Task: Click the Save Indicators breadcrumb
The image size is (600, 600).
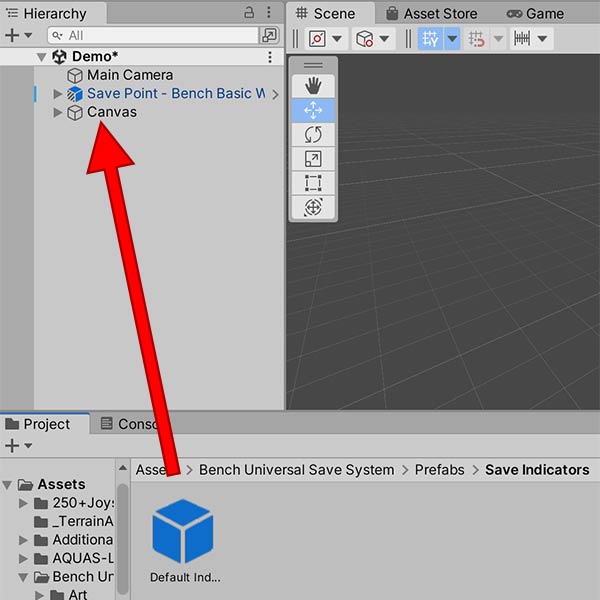Action: point(537,470)
